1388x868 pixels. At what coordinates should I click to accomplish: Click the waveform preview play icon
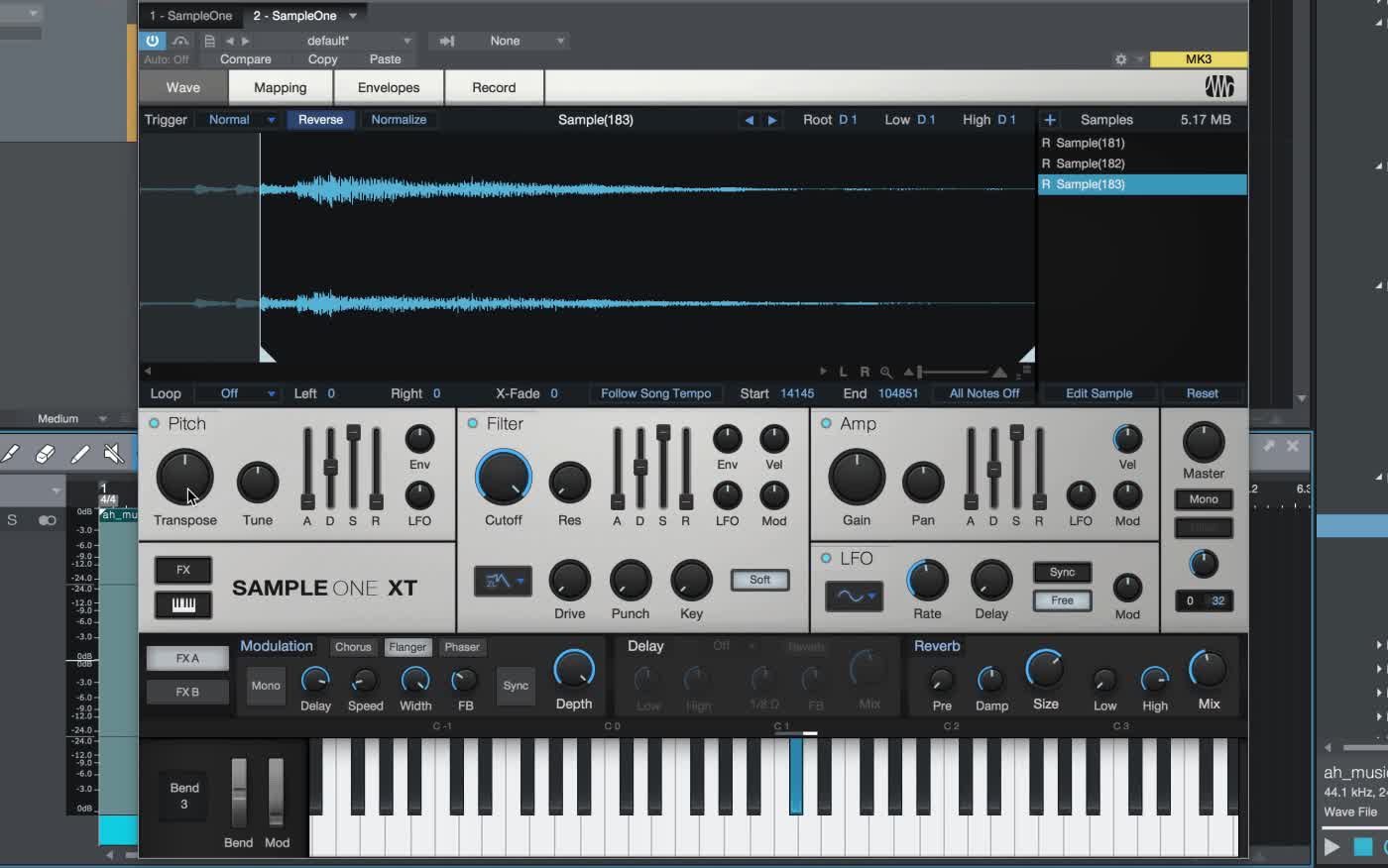(823, 372)
